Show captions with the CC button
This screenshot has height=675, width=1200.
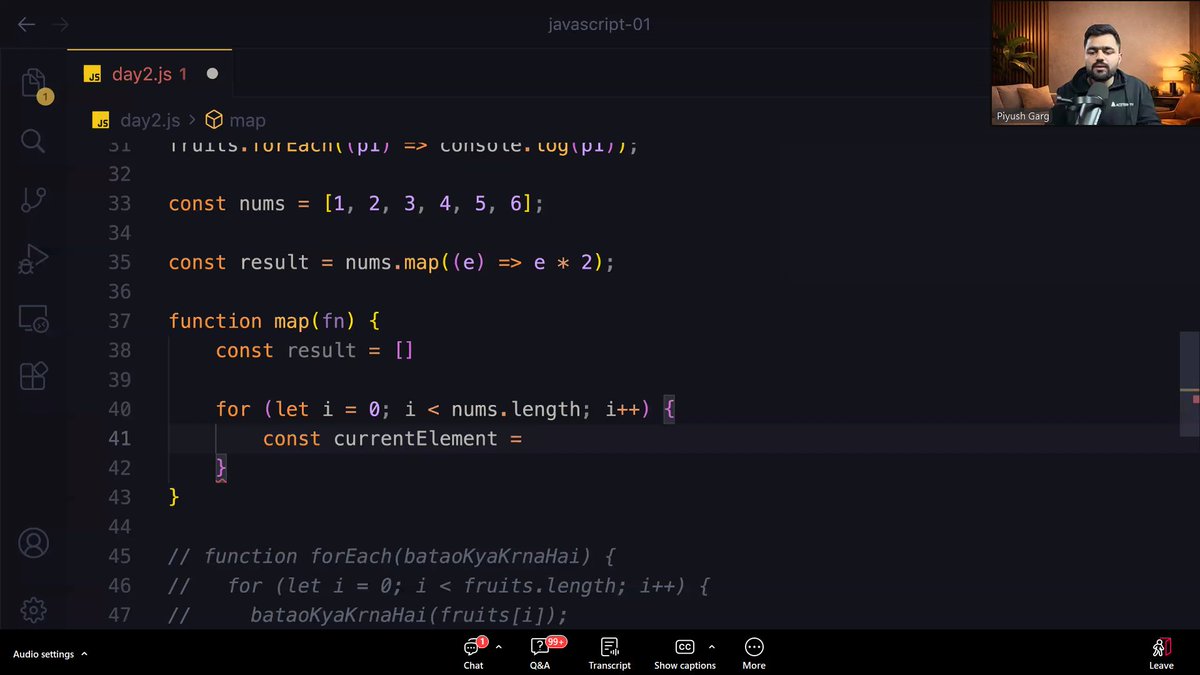click(x=685, y=653)
